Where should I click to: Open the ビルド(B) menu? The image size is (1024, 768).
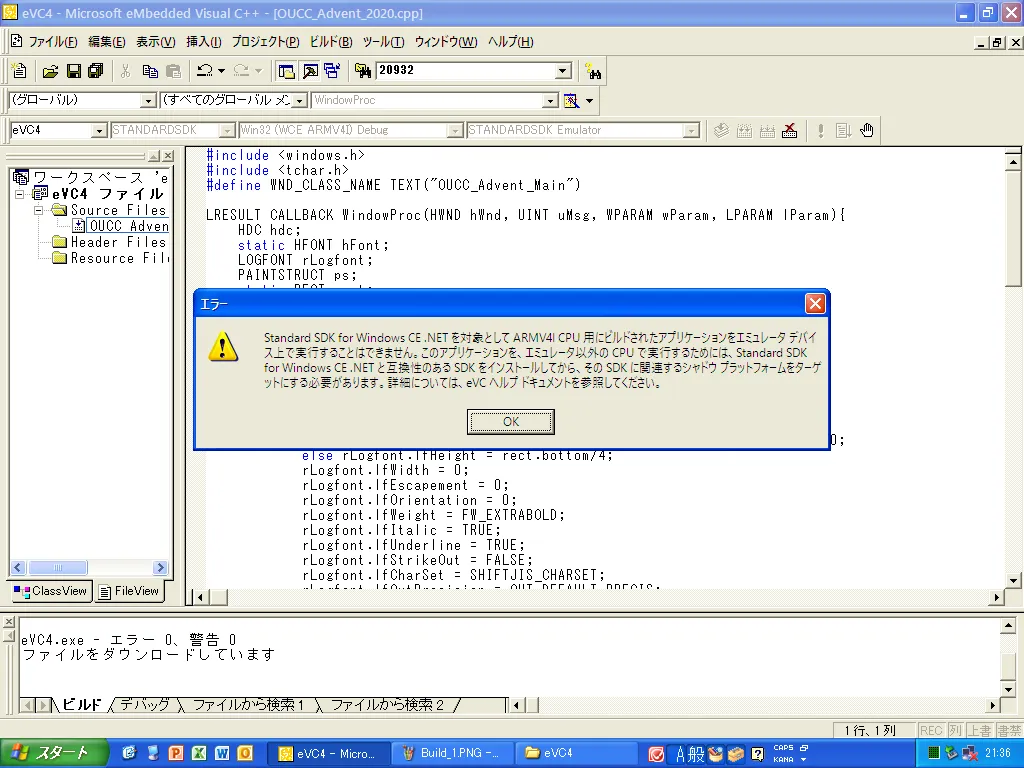tap(330, 42)
